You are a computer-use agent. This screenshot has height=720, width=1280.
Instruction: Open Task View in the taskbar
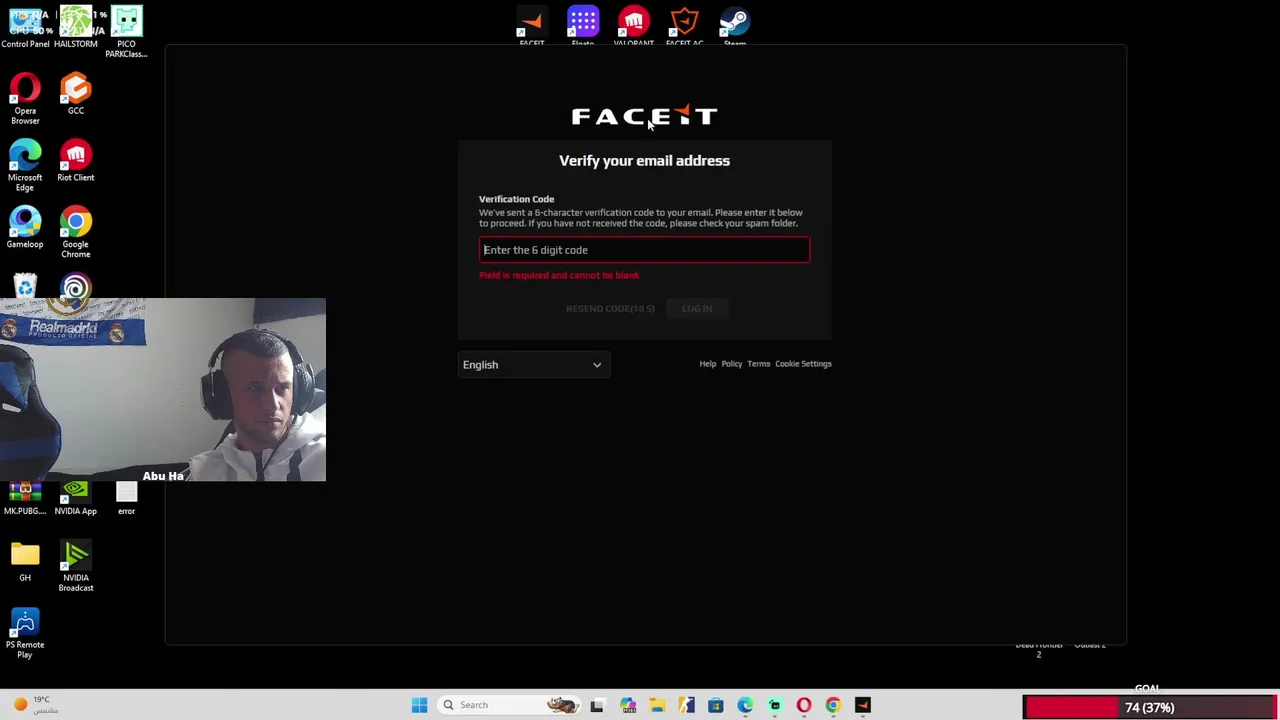pos(597,705)
